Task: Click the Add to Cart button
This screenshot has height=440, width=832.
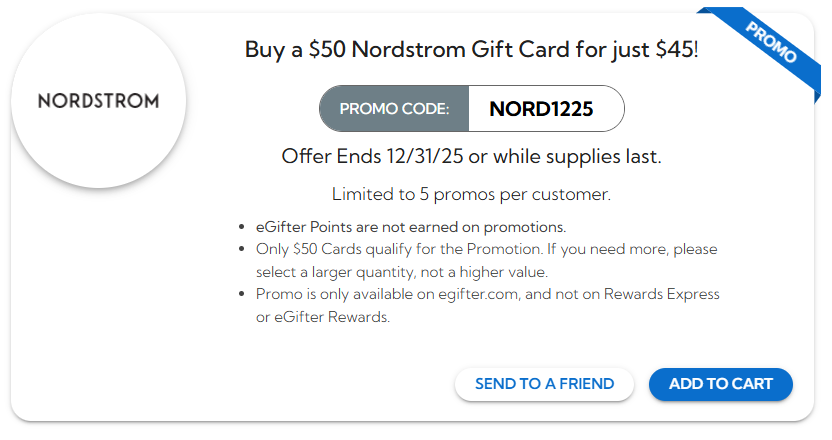Action: click(720, 384)
